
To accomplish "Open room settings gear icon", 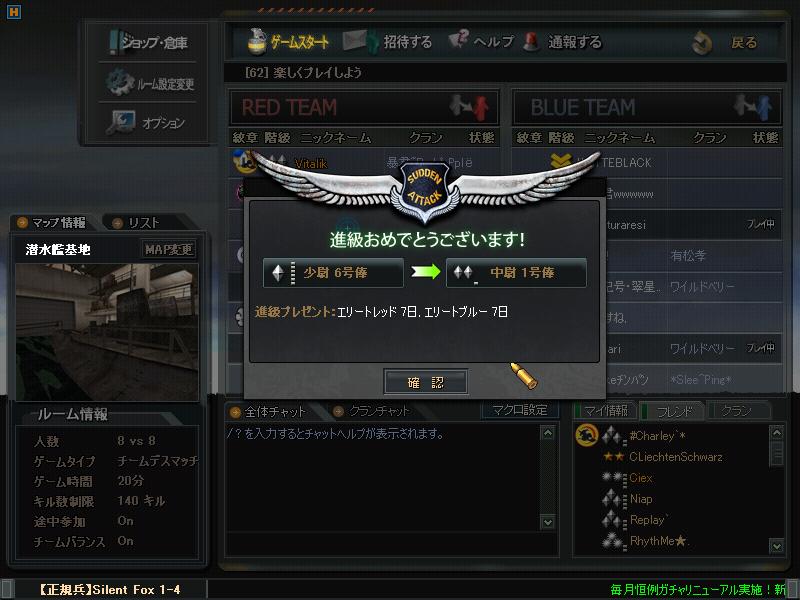I will pos(120,82).
